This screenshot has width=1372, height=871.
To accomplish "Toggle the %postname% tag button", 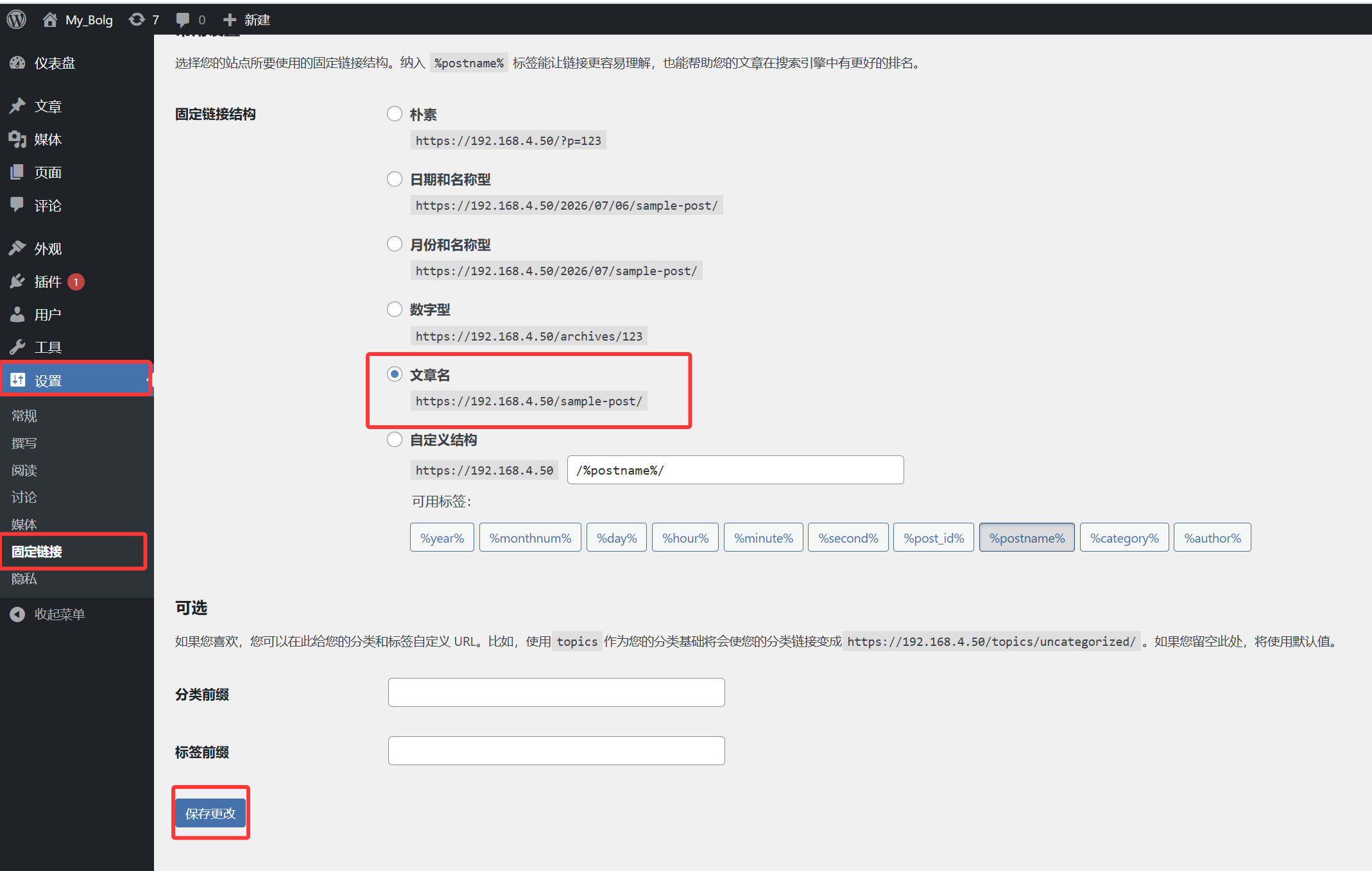I will [x=1027, y=537].
